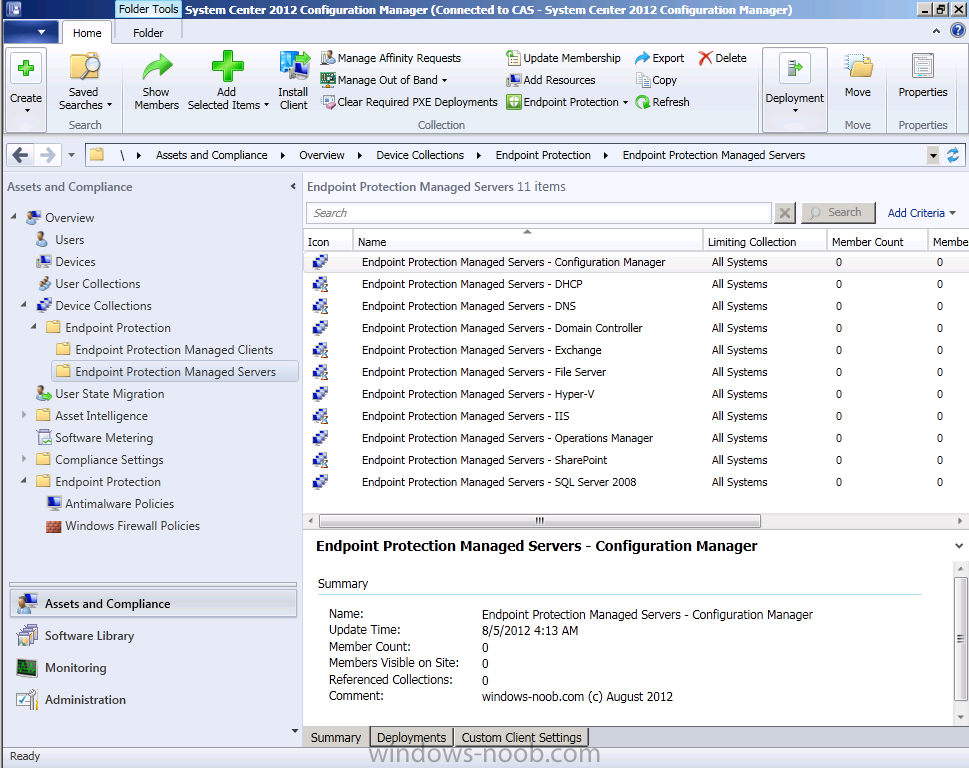Open the Deployment dropdown button
This screenshot has height=768, width=969.
coord(795,89)
